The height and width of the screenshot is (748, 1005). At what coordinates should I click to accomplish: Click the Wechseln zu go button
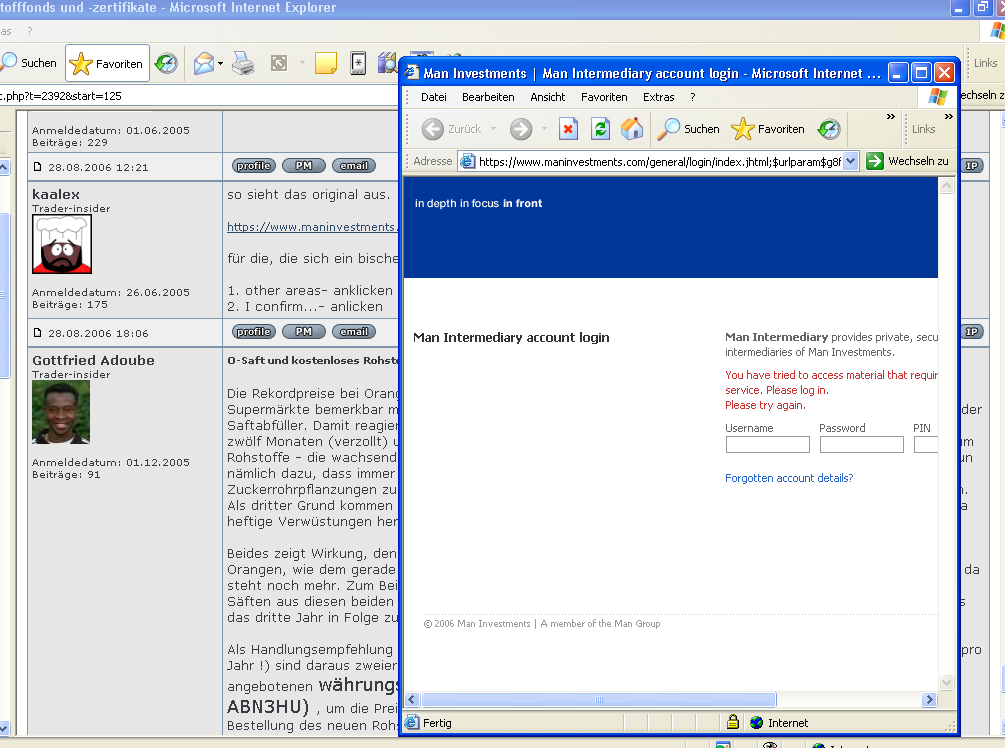(907, 161)
